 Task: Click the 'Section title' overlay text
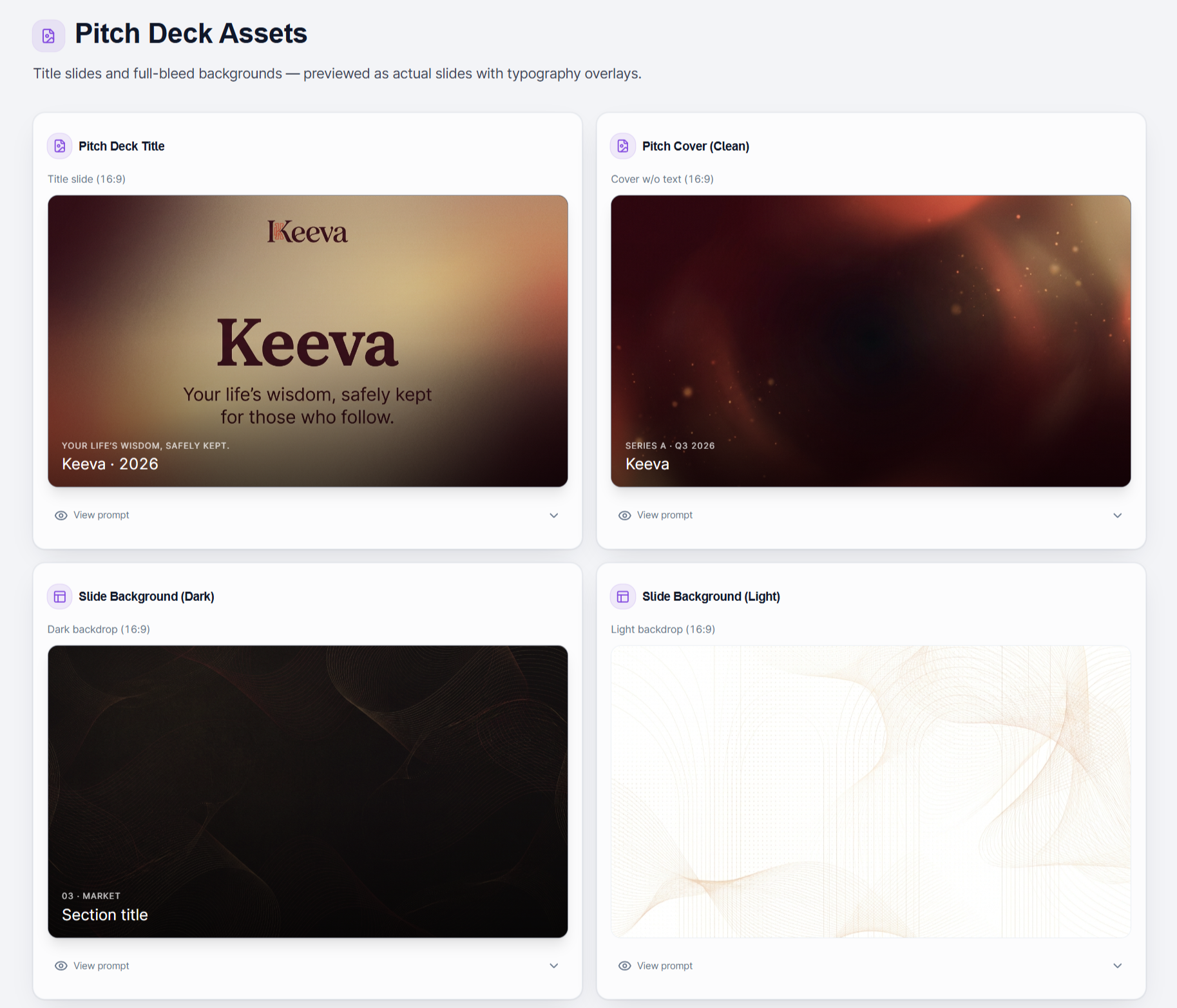105,915
